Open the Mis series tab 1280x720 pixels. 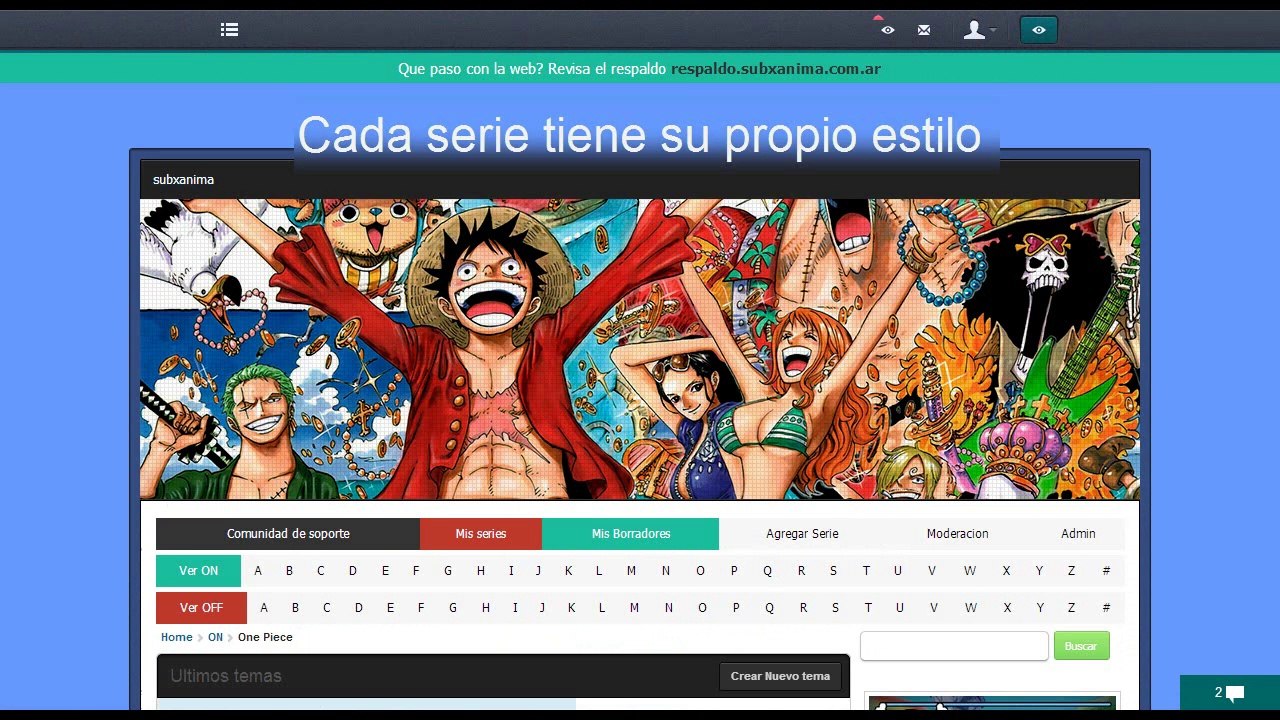point(481,534)
